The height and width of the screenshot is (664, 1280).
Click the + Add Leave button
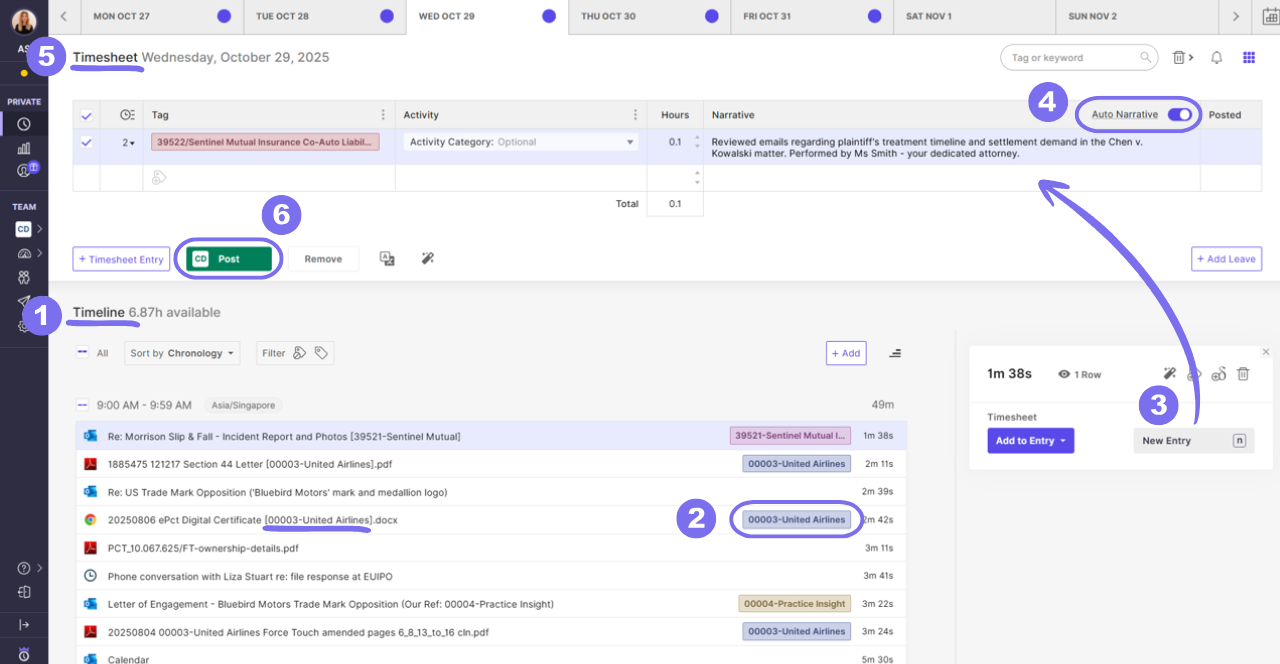tap(1226, 258)
